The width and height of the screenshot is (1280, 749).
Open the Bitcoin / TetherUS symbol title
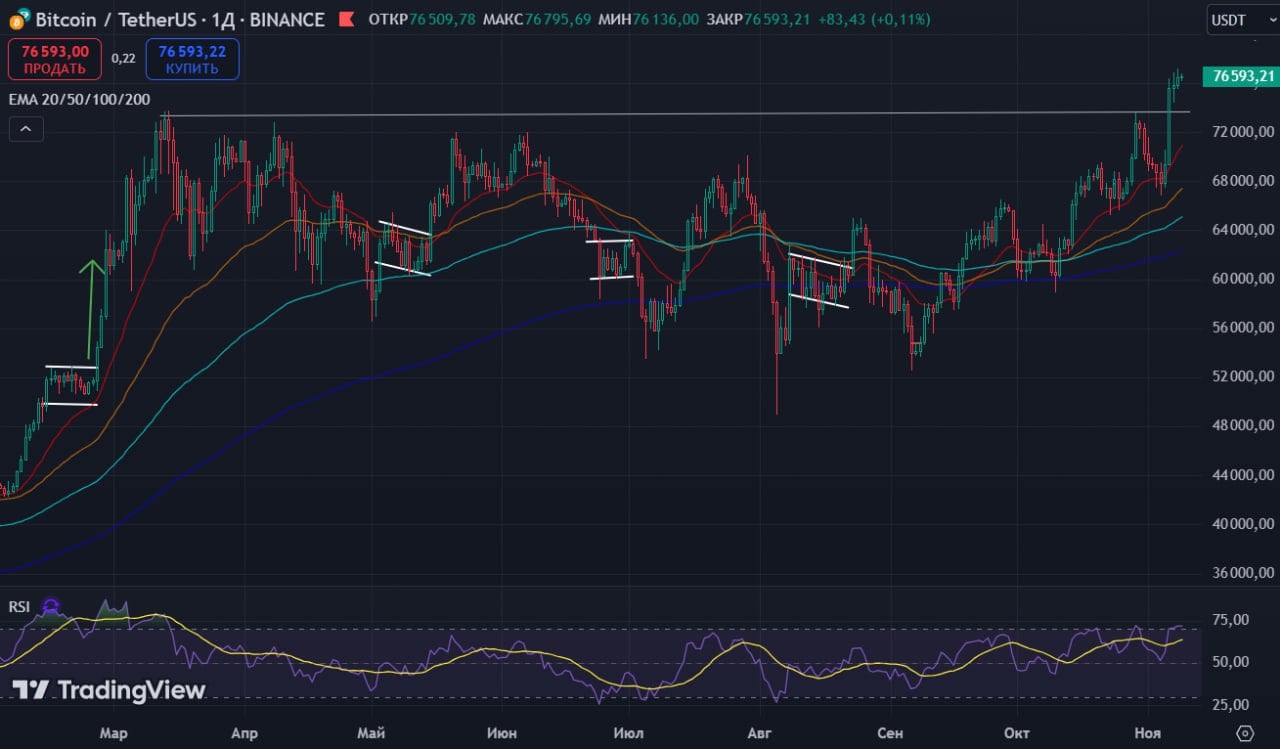[x=180, y=19]
